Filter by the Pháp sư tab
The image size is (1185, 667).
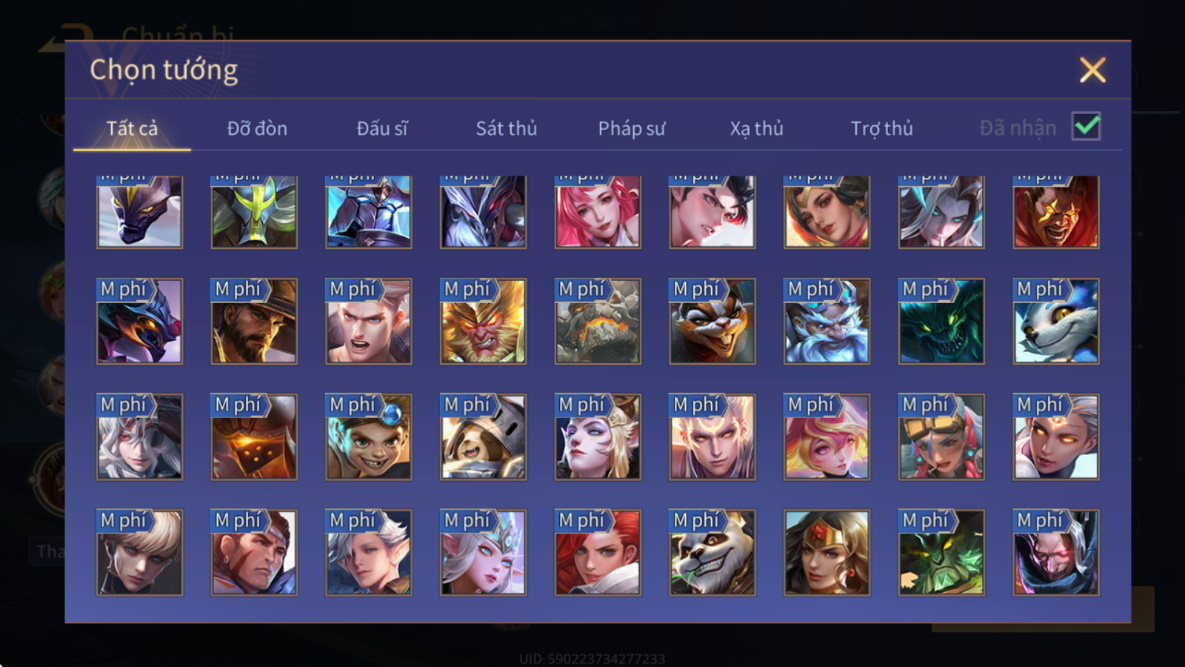[631, 128]
